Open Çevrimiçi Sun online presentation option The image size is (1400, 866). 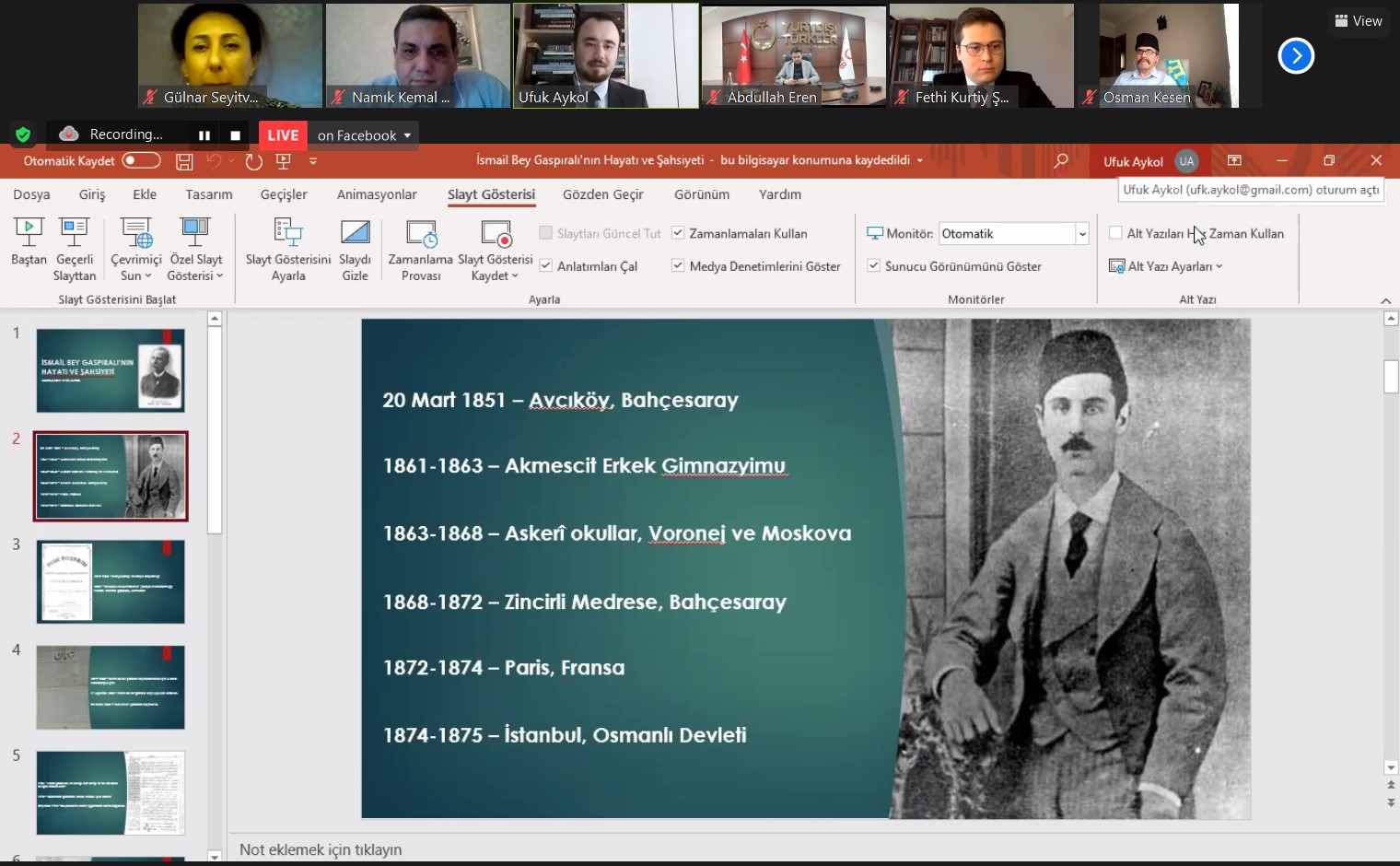click(x=136, y=250)
